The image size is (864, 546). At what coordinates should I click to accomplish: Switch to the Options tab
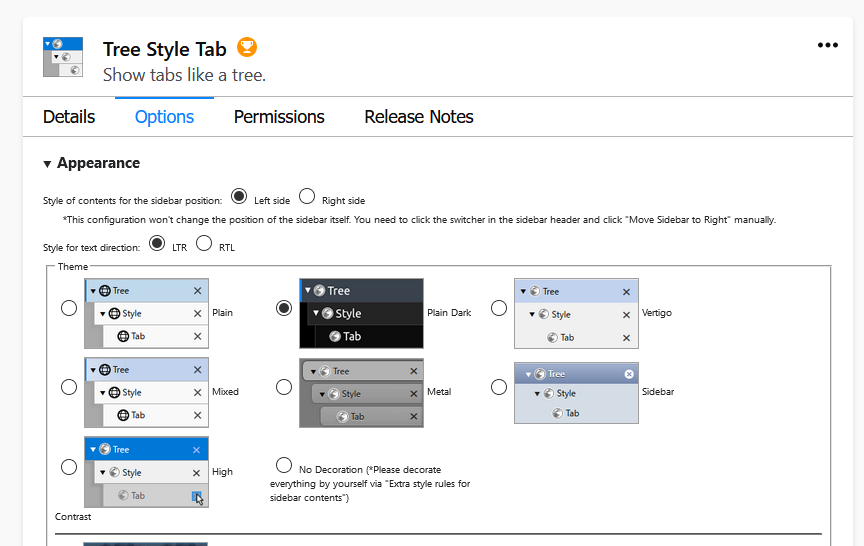point(164,117)
